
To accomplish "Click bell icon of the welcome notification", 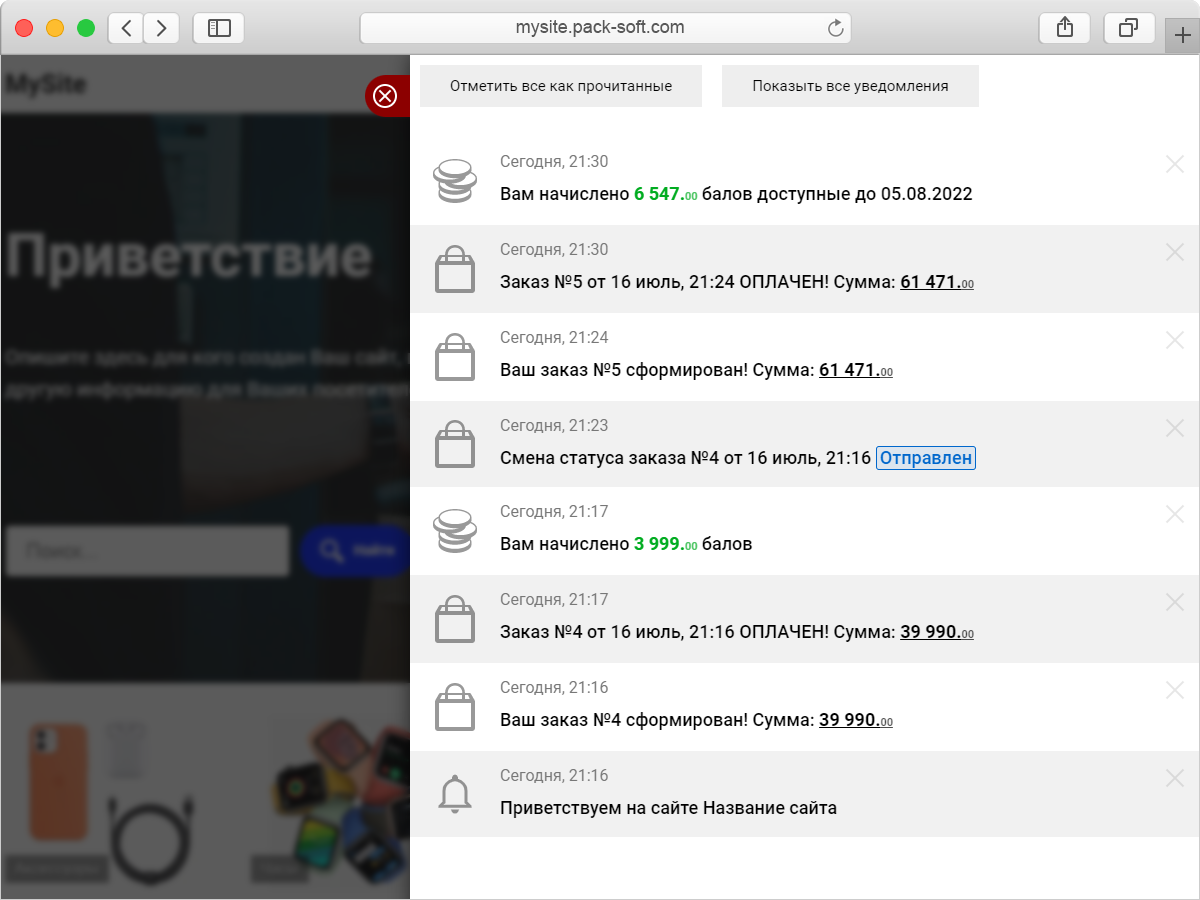I will pos(455,795).
